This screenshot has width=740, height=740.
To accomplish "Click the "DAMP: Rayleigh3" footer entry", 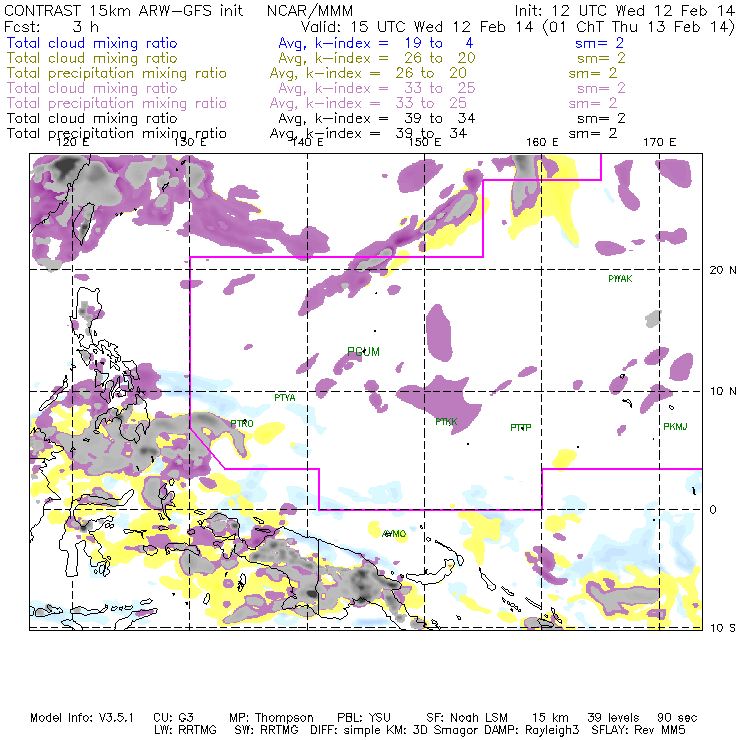I will click(x=532, y=730).
